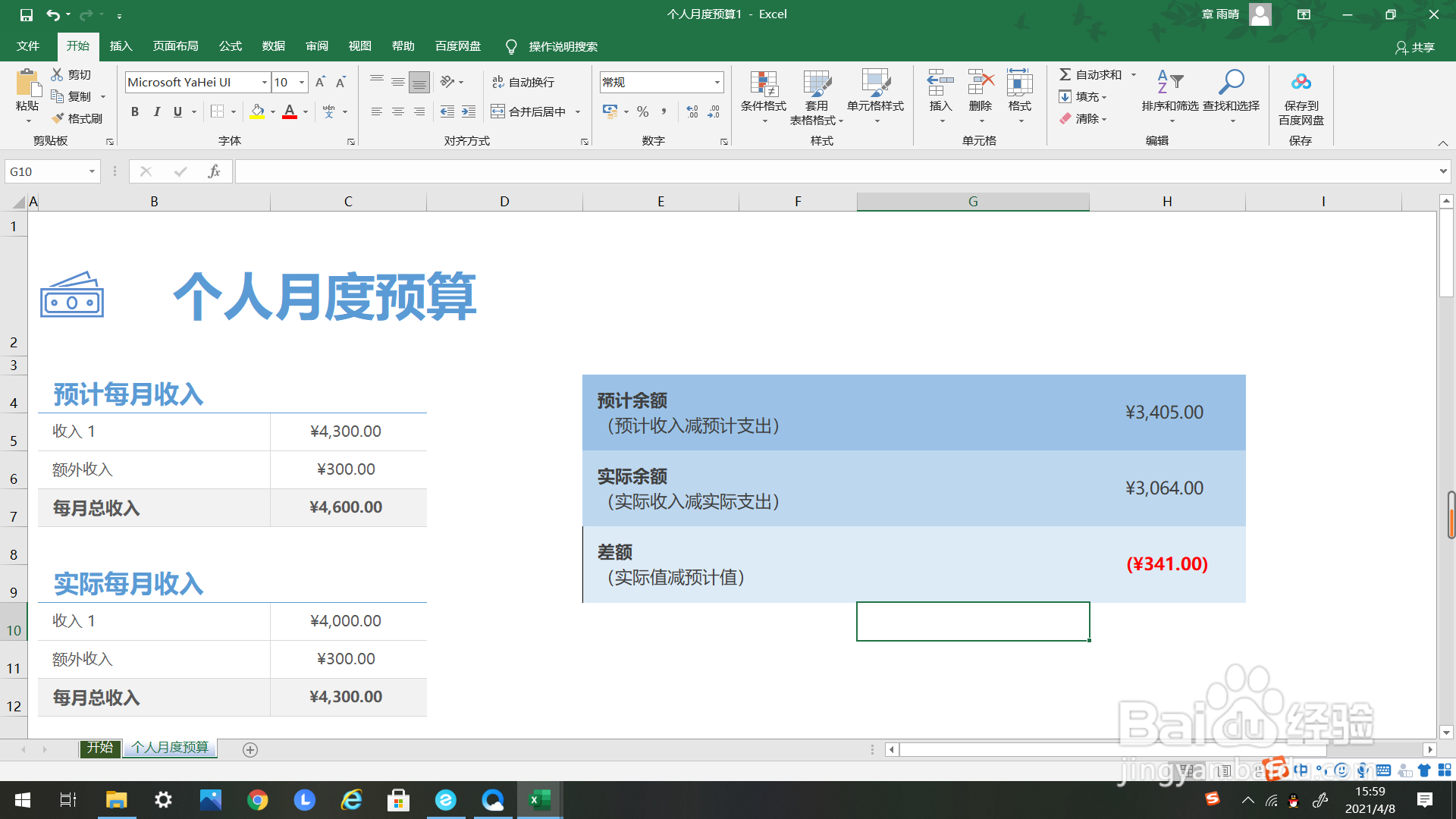Open the 开始 worksheet tab
The width and height of the screenshot is (1456, 819).
(x=99, y=748)
